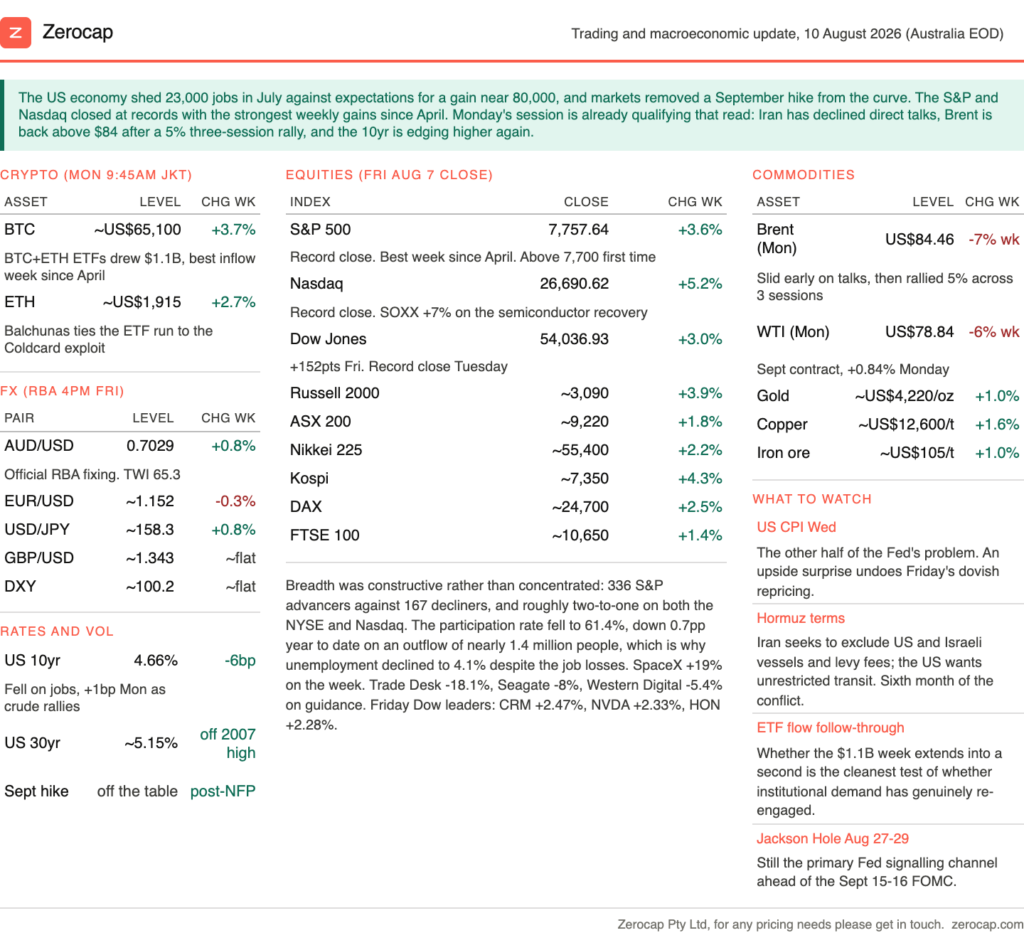Click the Brent level US$84.46

pos(920,240)
